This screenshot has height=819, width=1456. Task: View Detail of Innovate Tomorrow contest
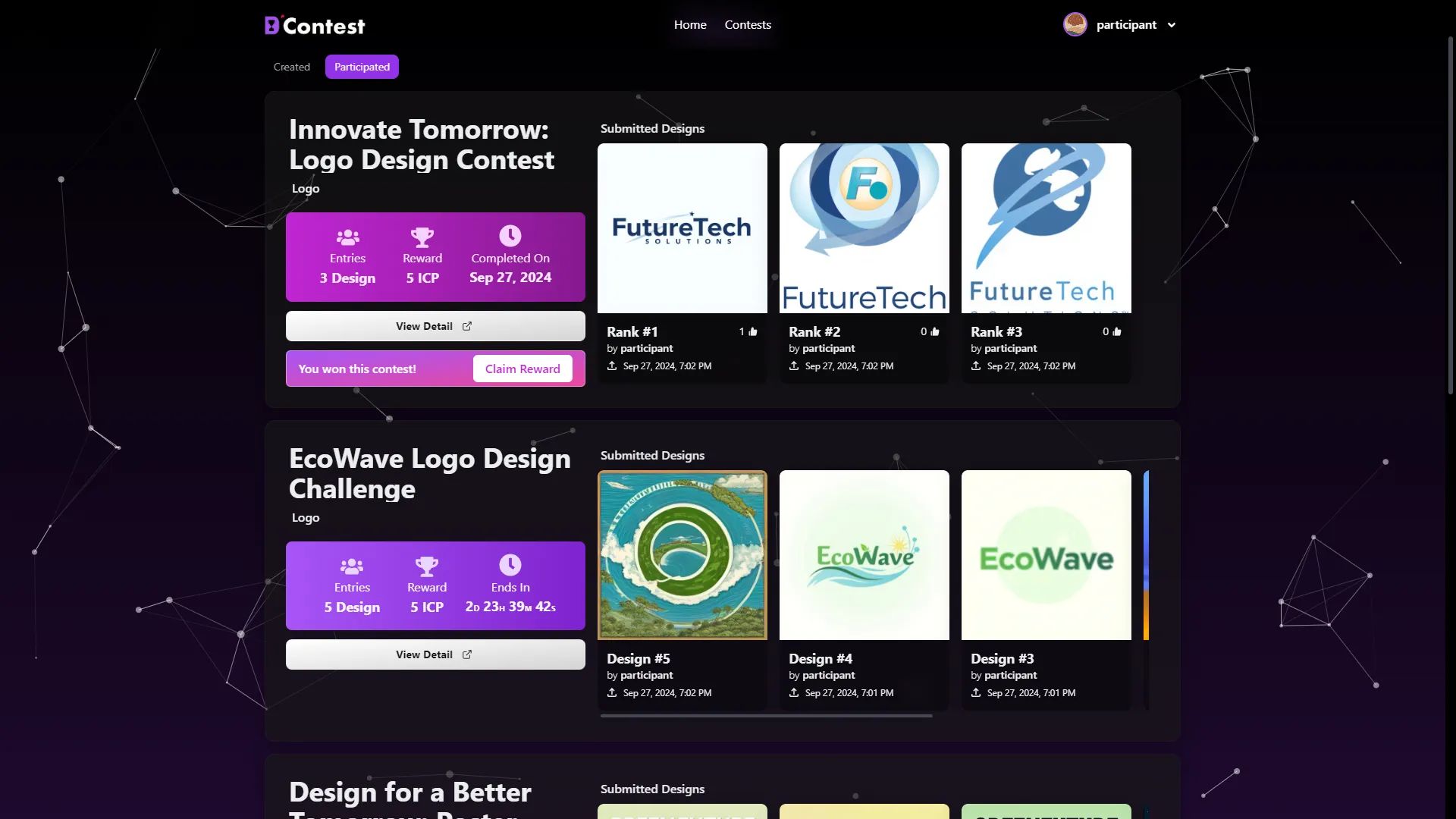coord(435,326)
